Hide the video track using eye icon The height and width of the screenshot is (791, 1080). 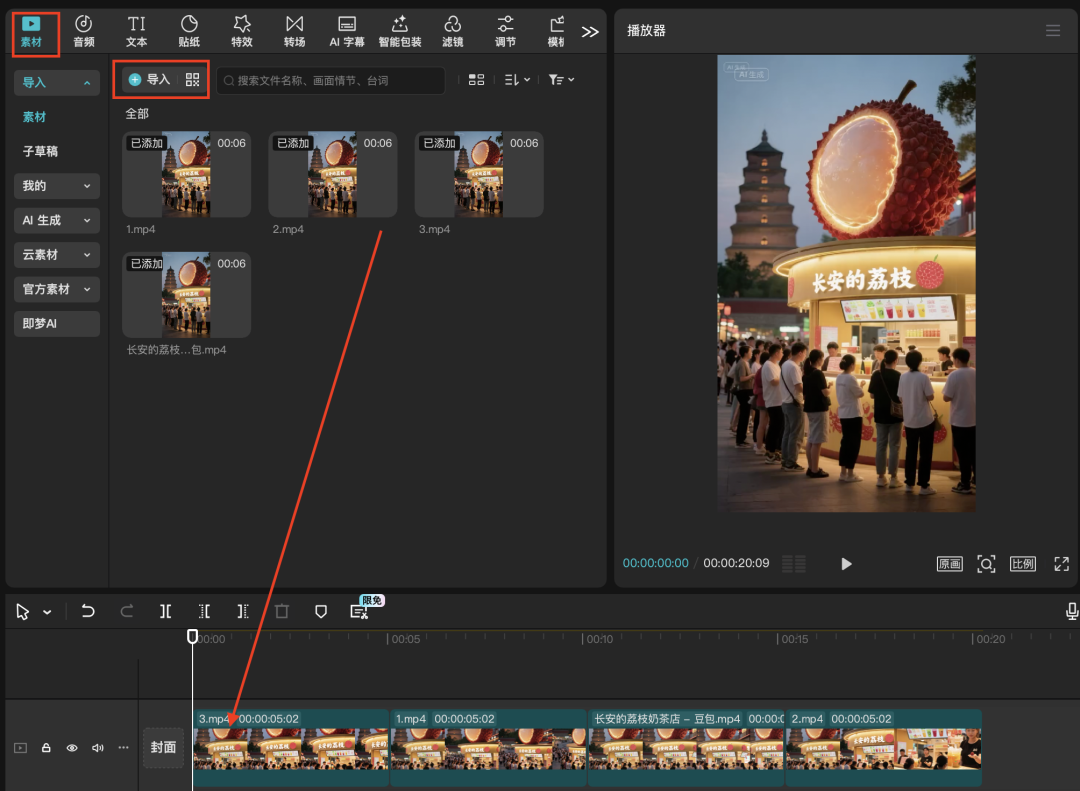[72, 748]
